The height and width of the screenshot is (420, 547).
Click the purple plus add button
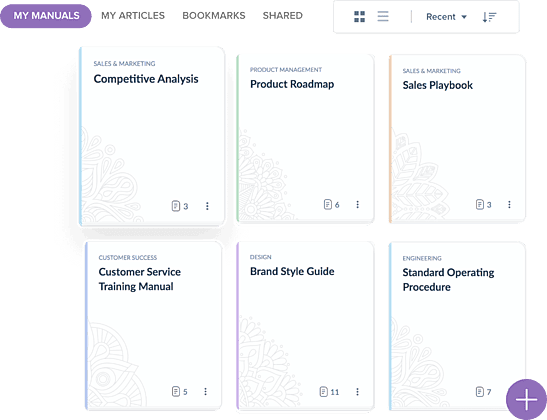pyautogui.click(x=526, y=399)
